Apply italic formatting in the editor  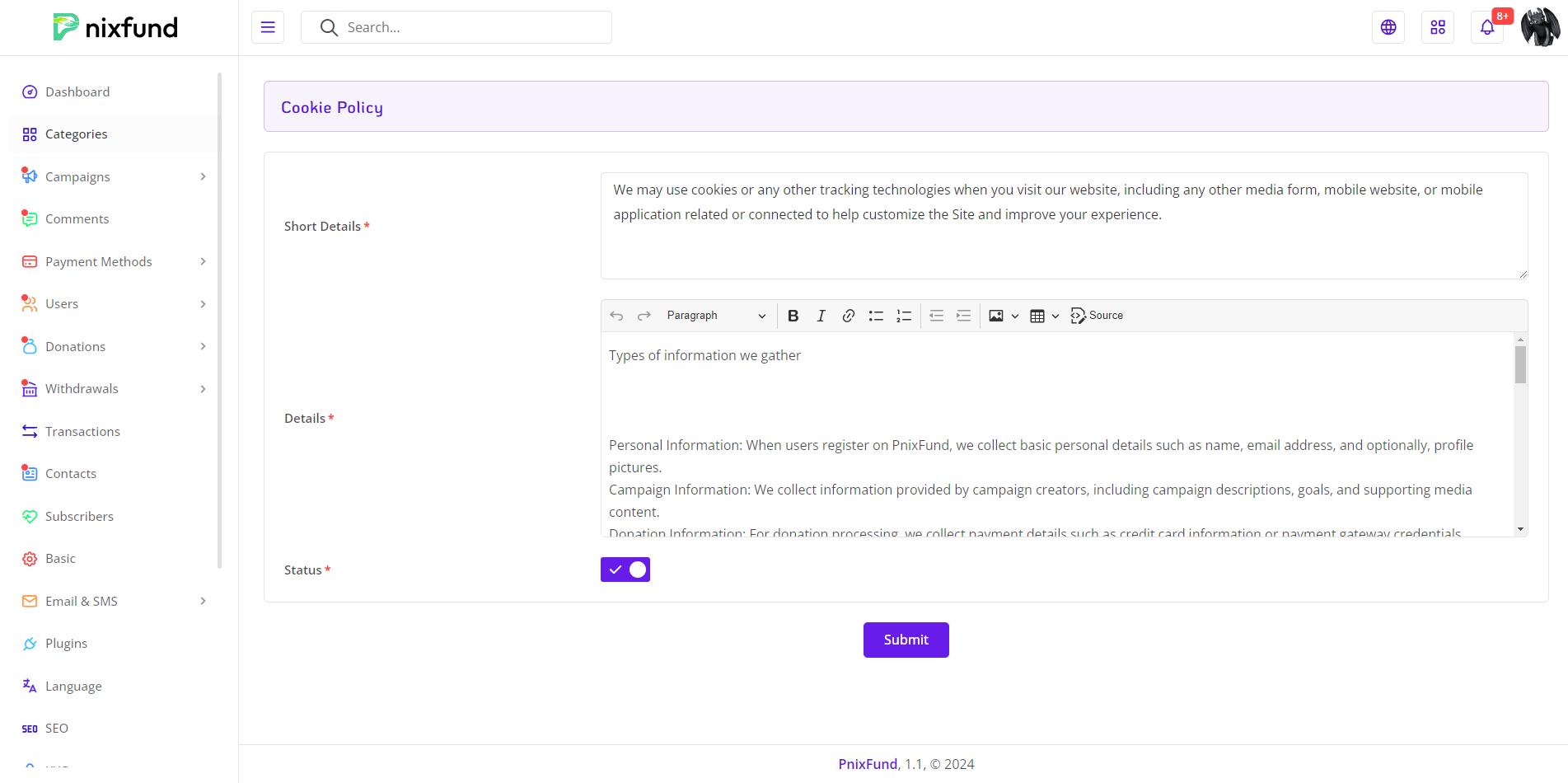(x=821, y=316)
